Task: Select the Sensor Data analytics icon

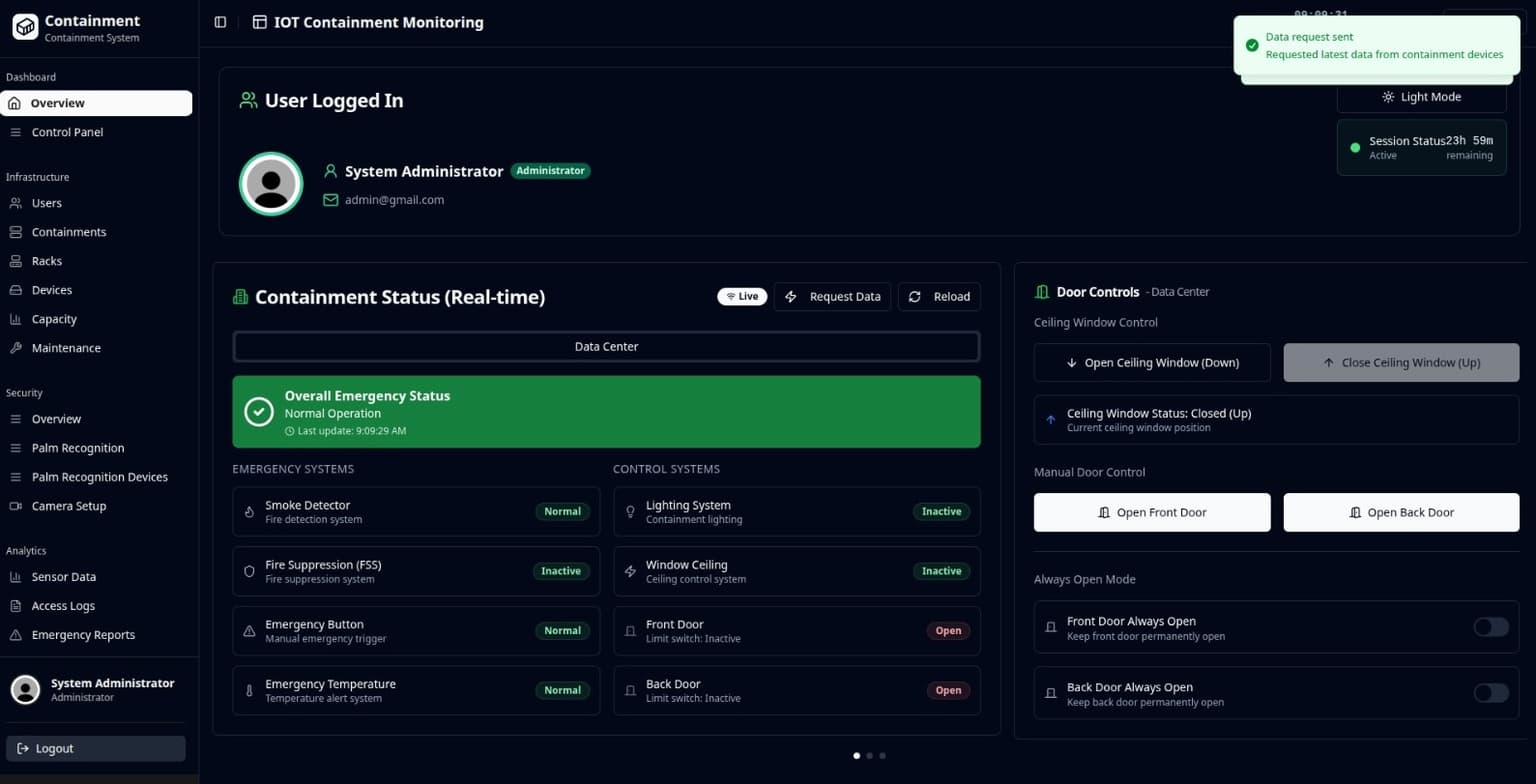Action: coord(16,577)
